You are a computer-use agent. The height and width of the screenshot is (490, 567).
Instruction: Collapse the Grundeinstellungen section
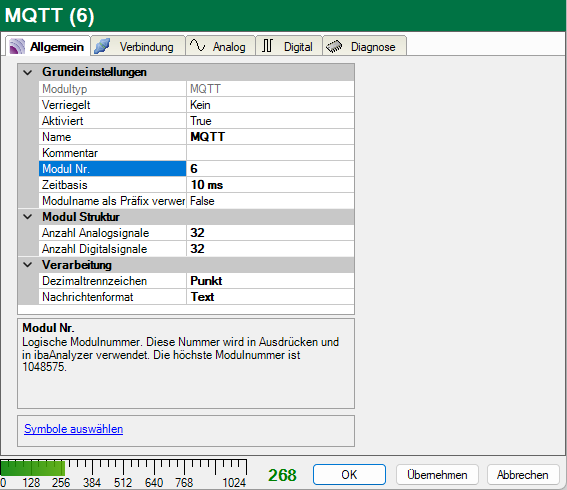click(27, 72)
